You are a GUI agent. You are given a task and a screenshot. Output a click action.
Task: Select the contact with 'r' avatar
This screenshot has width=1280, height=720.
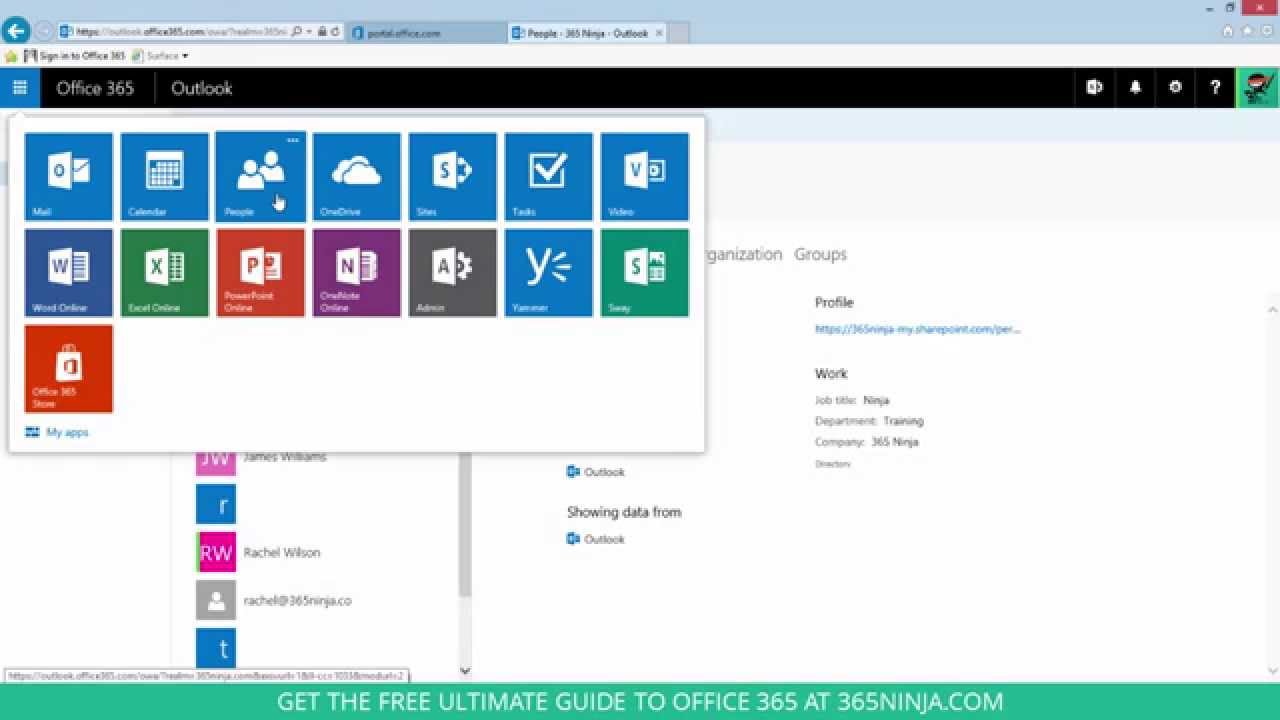click(x=216, y=504)
